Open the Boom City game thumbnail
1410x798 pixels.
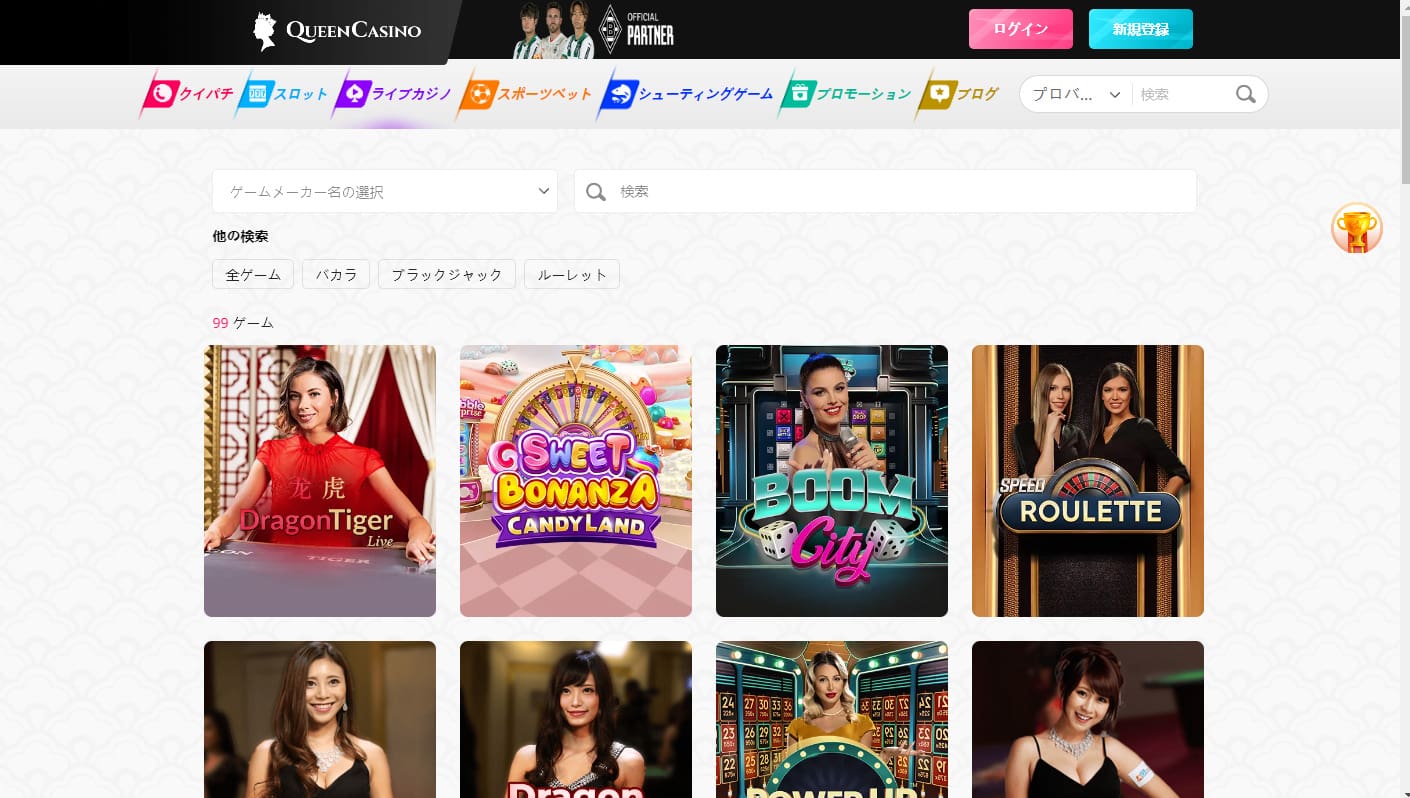click(x=832, y=481)
